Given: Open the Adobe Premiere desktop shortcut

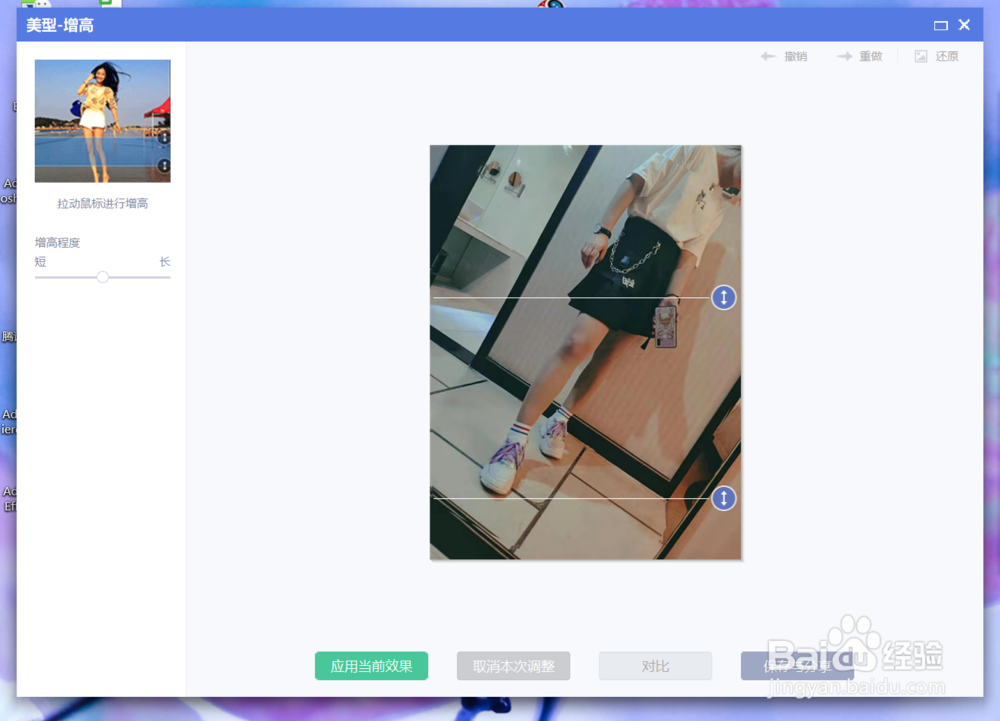Looking at the screenshot, I should tap(6, 421).
